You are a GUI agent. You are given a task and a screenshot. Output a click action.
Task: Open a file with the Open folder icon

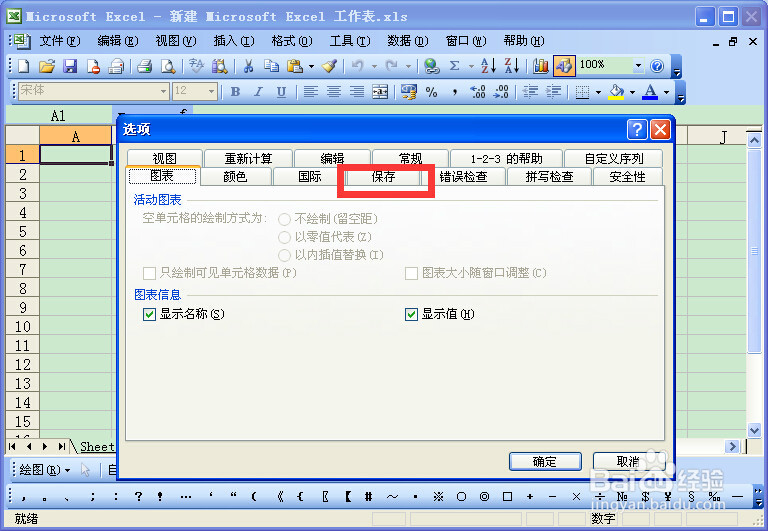(x=47, y=66)
